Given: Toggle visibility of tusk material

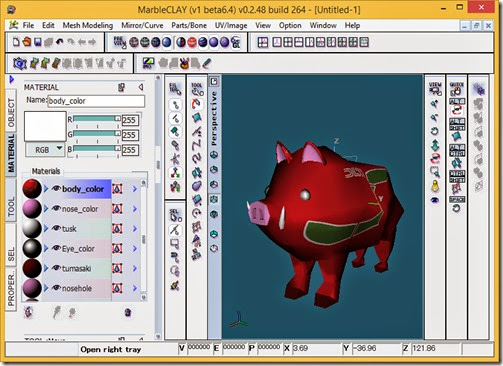Looking at the screenshot, I should coord(56,229).
